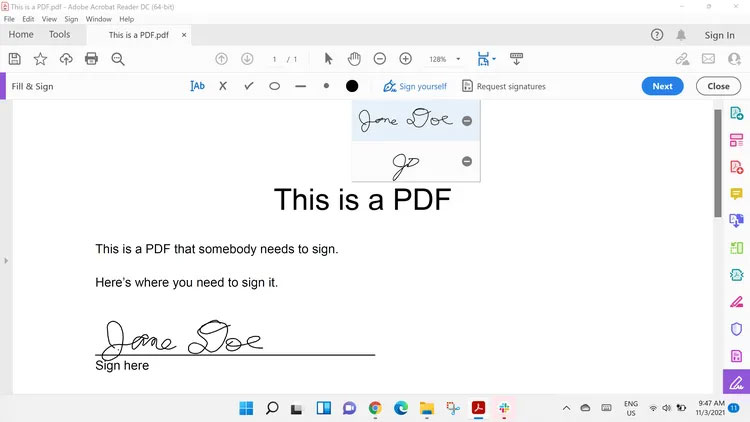
Task: Open the Protect shield tool in sidebar
Action: pos(737,328)
